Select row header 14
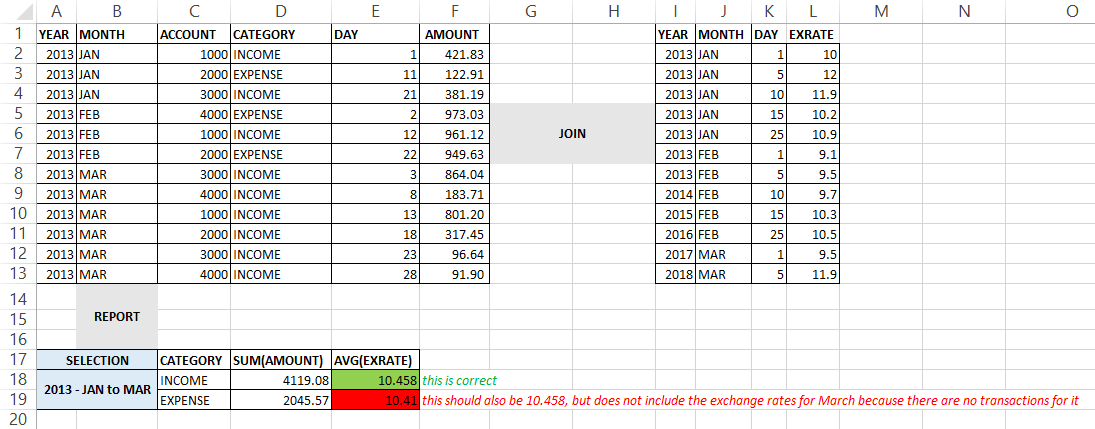This screenshot has height=429, width=1095. coord(17,299)
